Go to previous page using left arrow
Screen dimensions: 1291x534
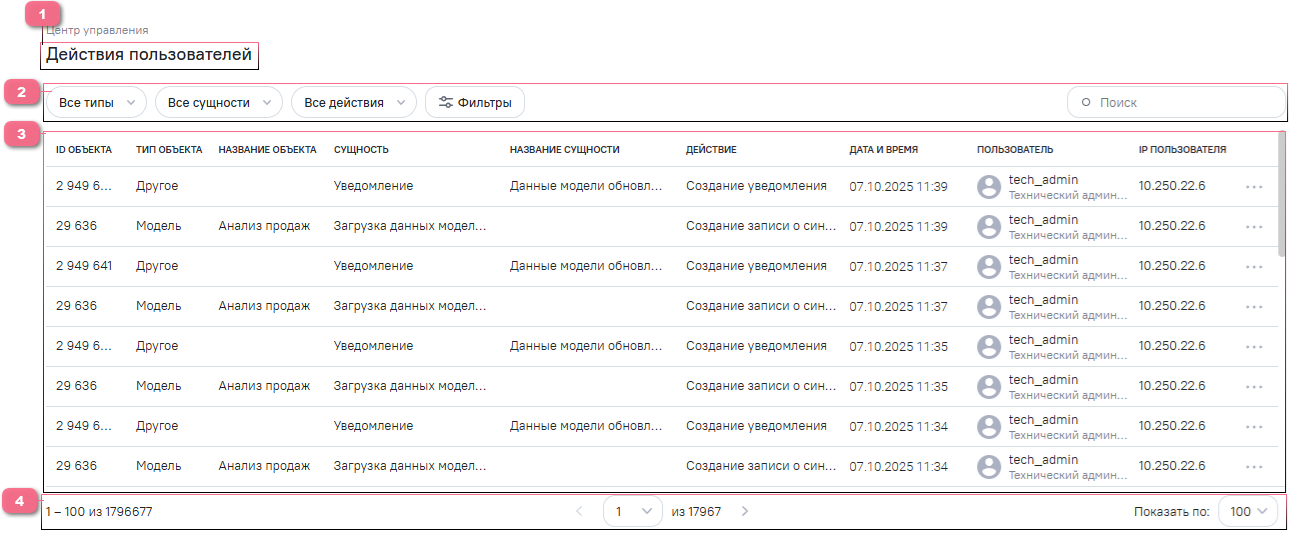point(579,512)
